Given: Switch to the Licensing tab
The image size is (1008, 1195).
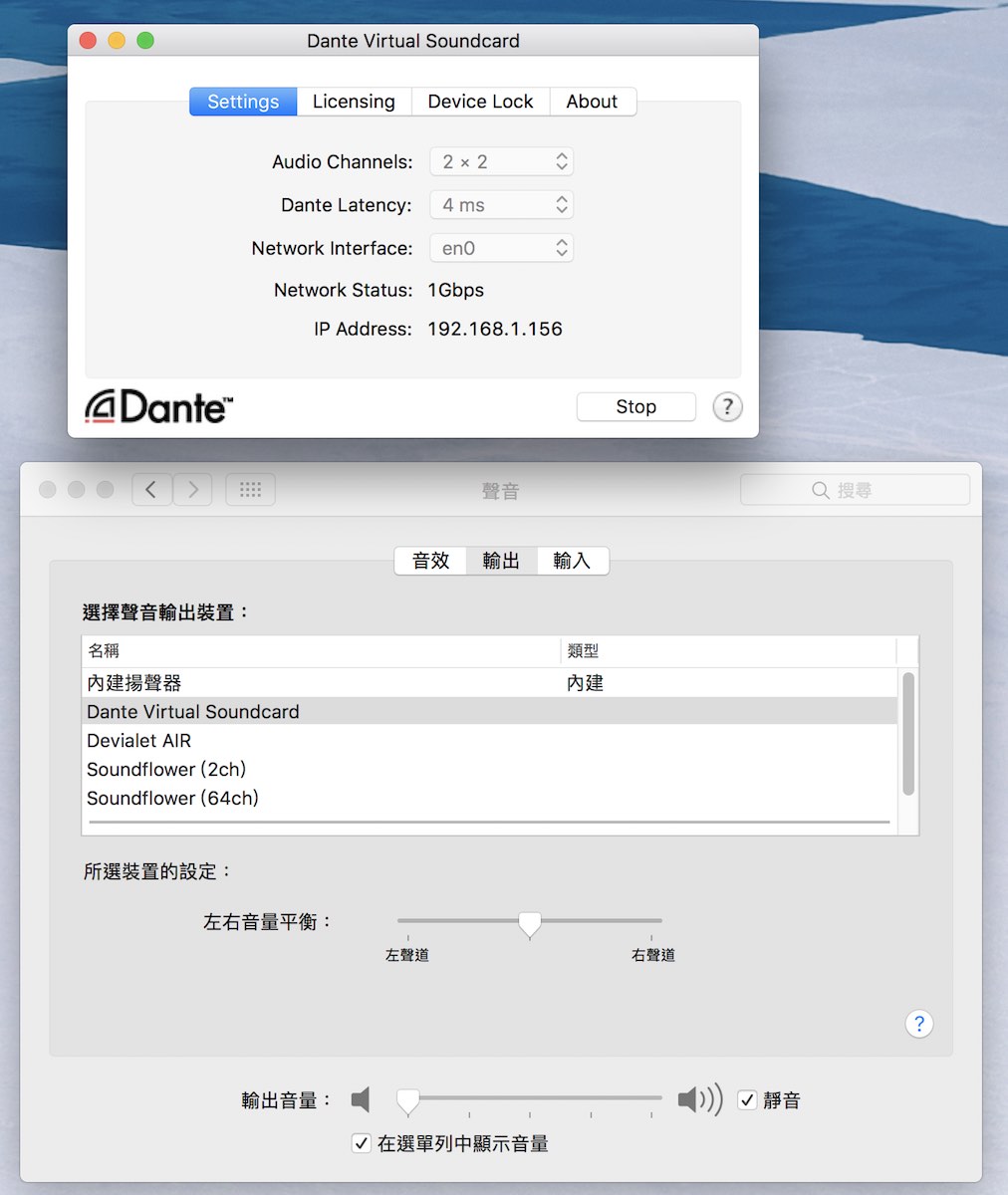Looking at the screenshot, I should point(354,102).
